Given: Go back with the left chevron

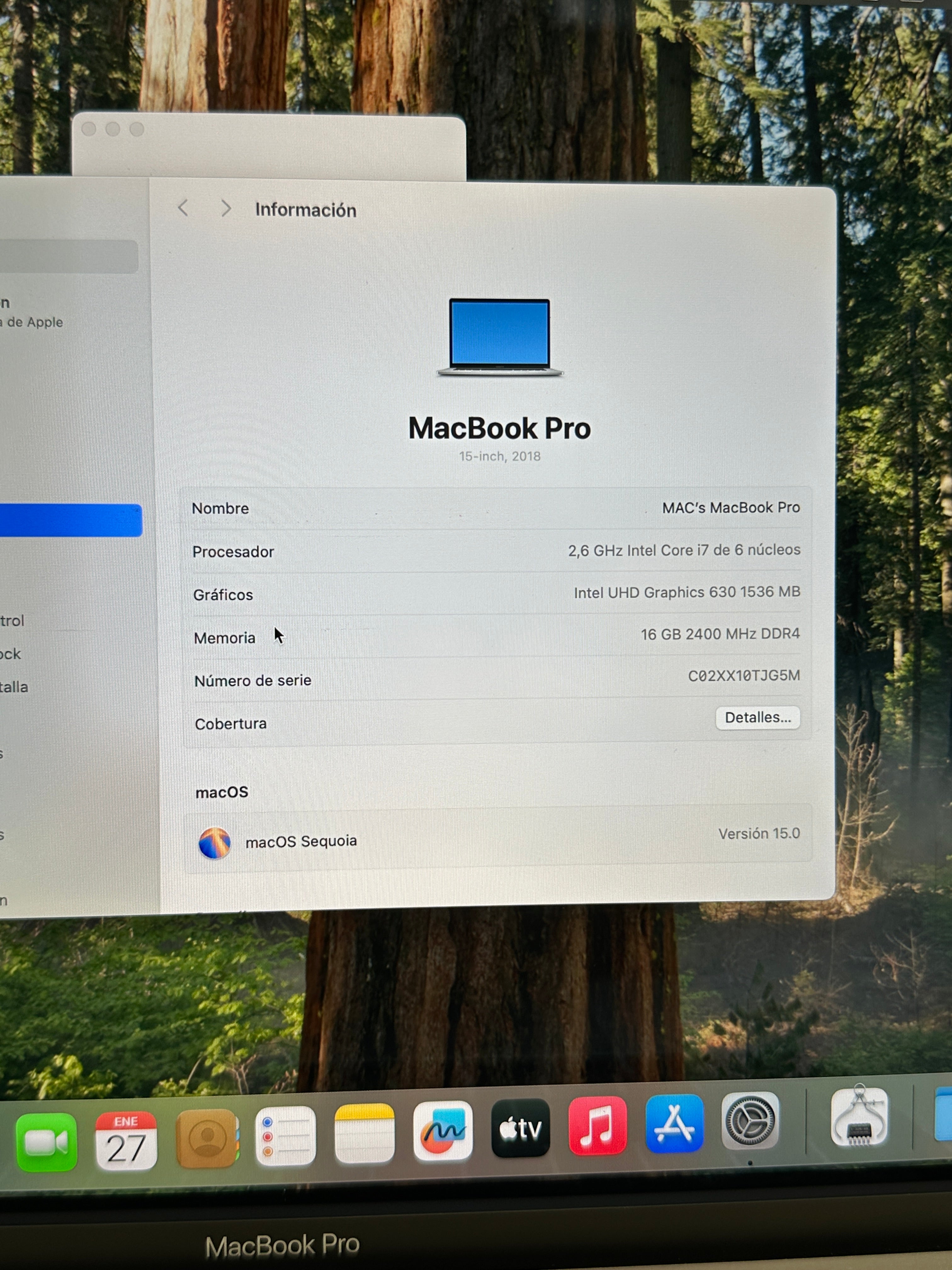Looking at the screenshot, I should click(x=183, y=208).
